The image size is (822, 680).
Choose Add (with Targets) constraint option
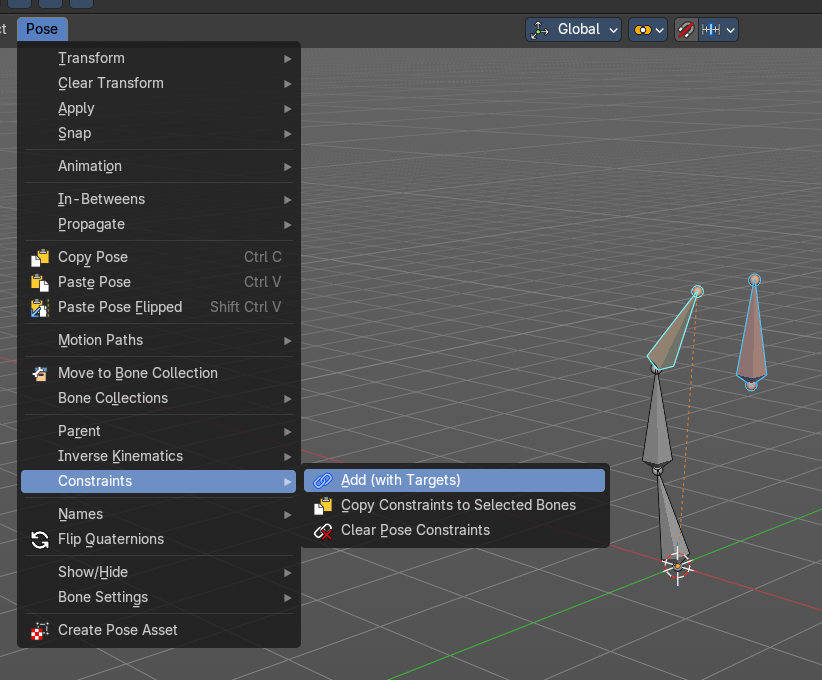coord(455,480)
